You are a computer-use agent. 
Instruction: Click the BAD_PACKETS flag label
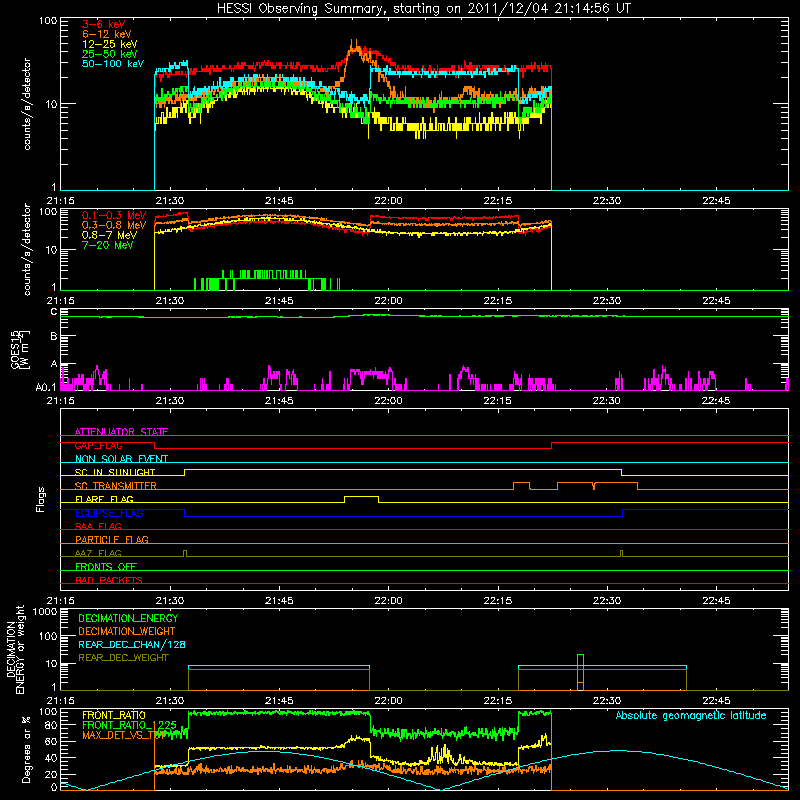pyautogui.click(x=109, y=580)
